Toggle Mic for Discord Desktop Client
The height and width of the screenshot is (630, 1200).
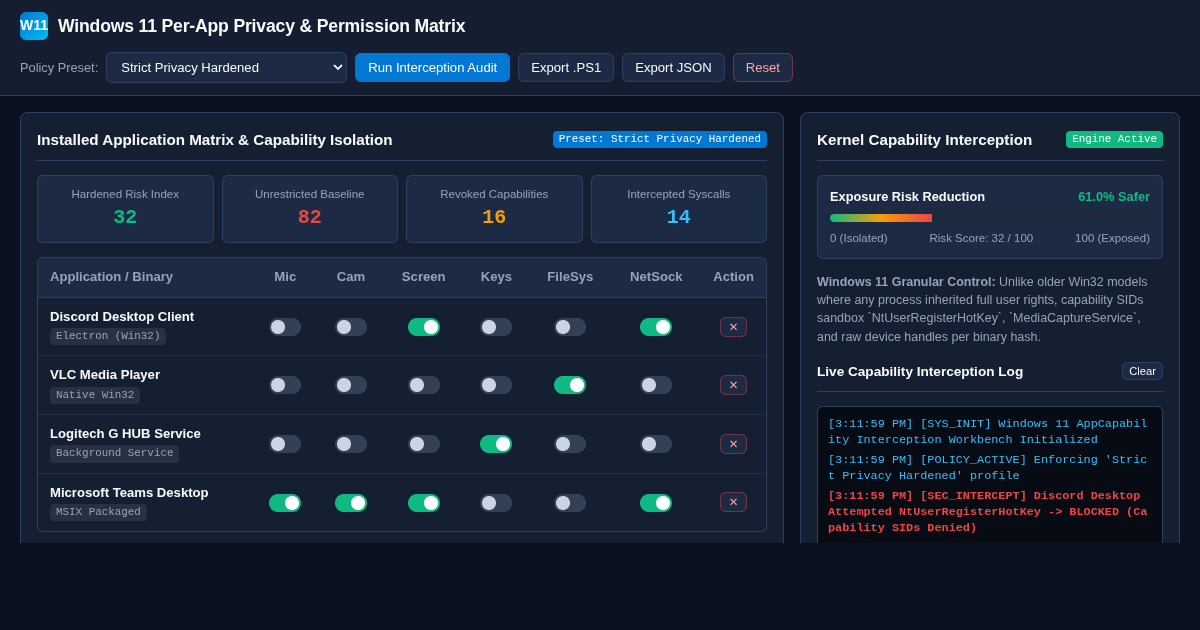pyautogui.click(x=285, y=327)
